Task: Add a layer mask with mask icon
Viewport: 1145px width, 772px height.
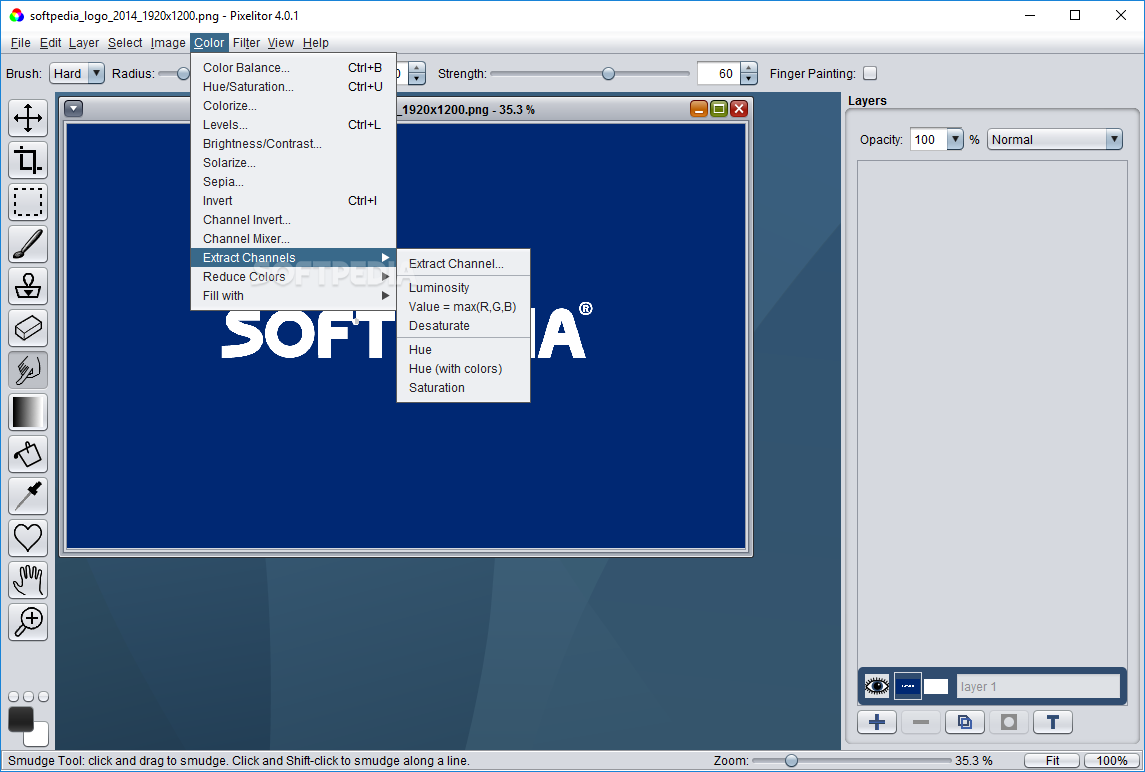Action: [1008, 722]
